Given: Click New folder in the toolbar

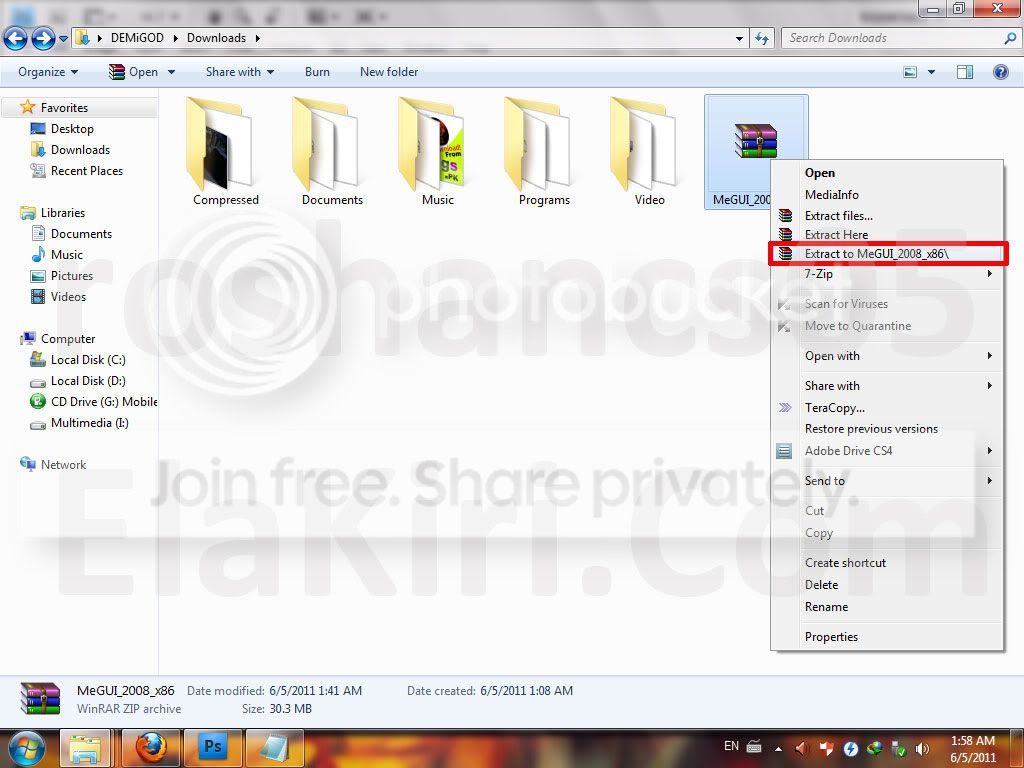Looking at the screenshot, I should point(389,72).
